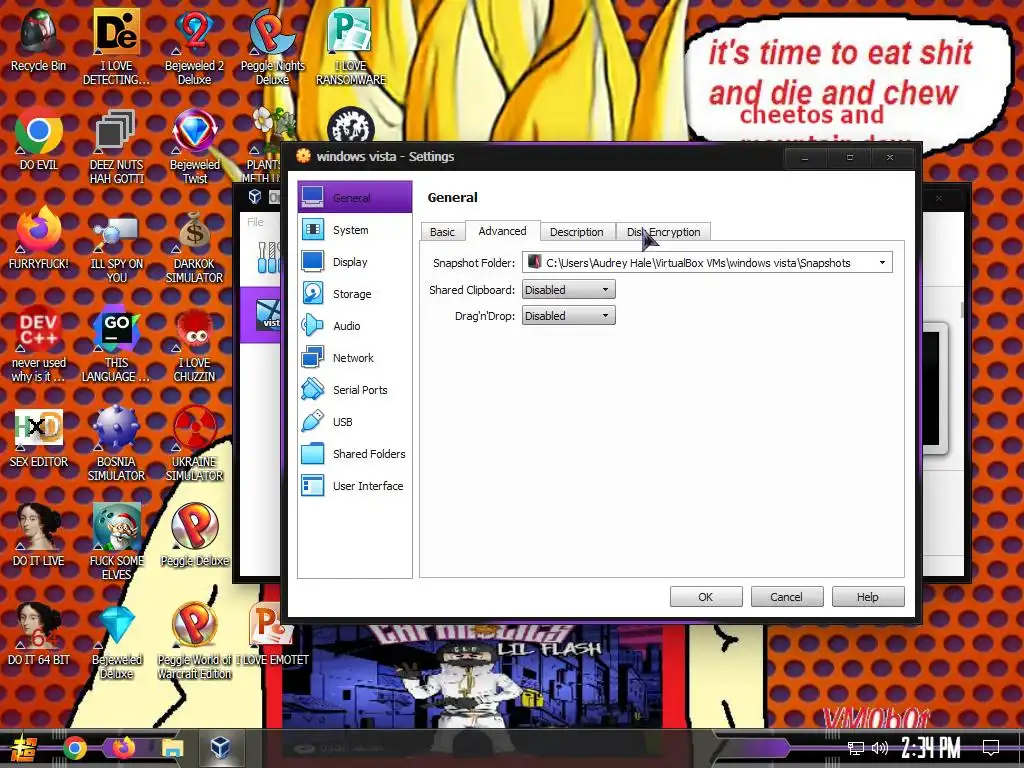Click the taskbar clock showing 2:34 PM
The width and height of the screenshot is (1024, 768).
click(x=931, y=748)
